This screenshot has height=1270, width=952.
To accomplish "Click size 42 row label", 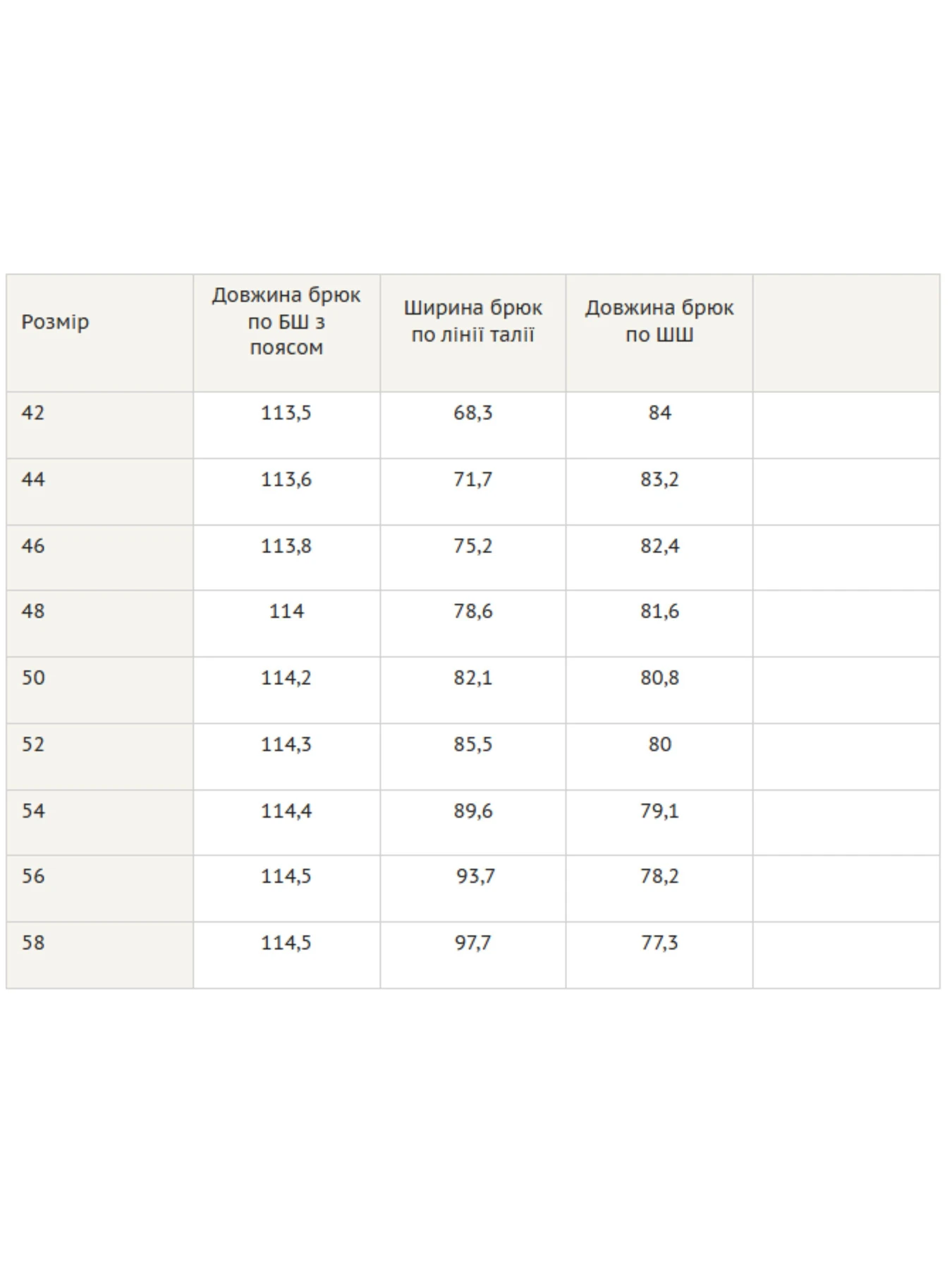I will click(33, 413).
